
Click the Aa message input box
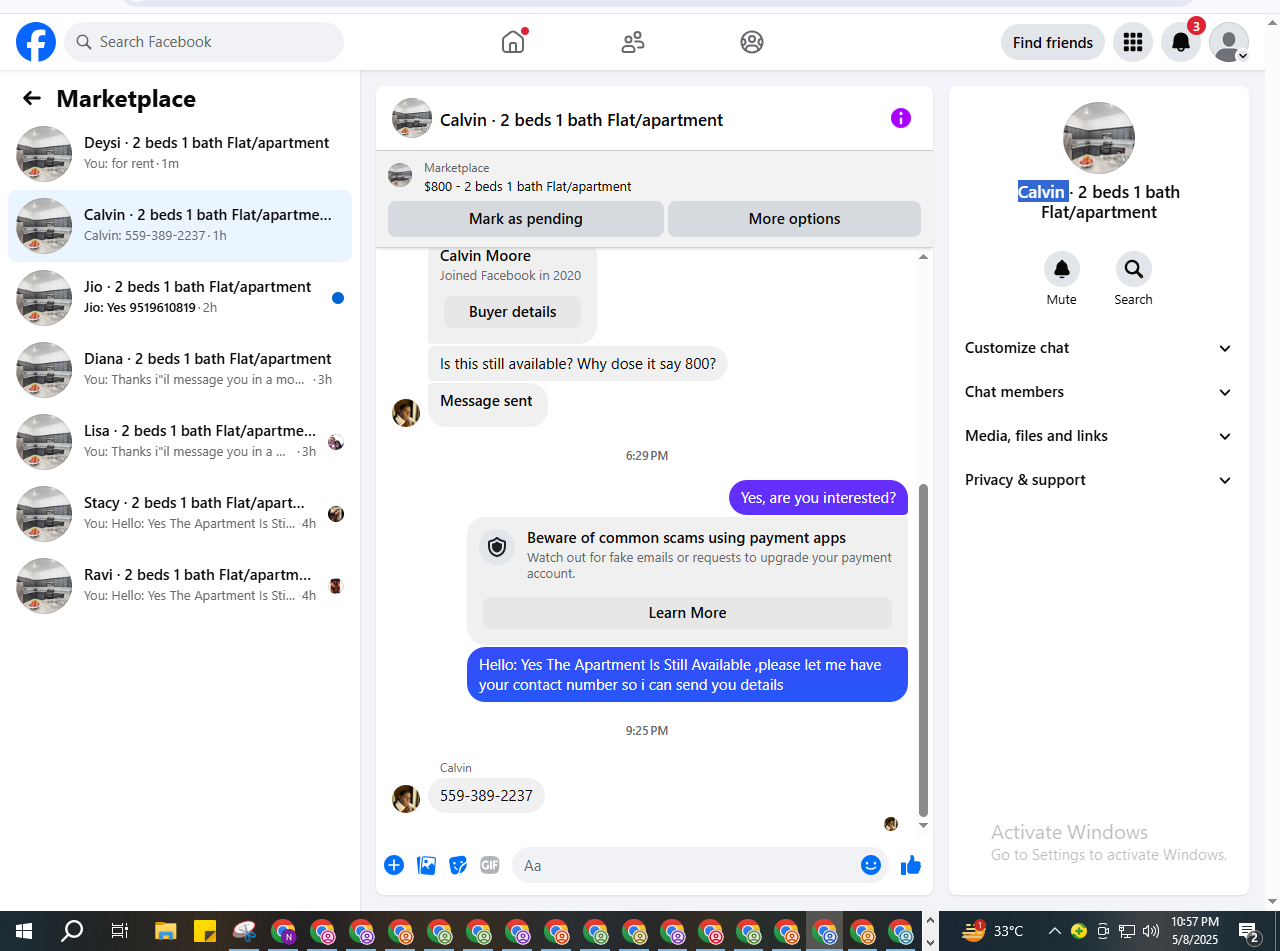click(x=700, y=865)
